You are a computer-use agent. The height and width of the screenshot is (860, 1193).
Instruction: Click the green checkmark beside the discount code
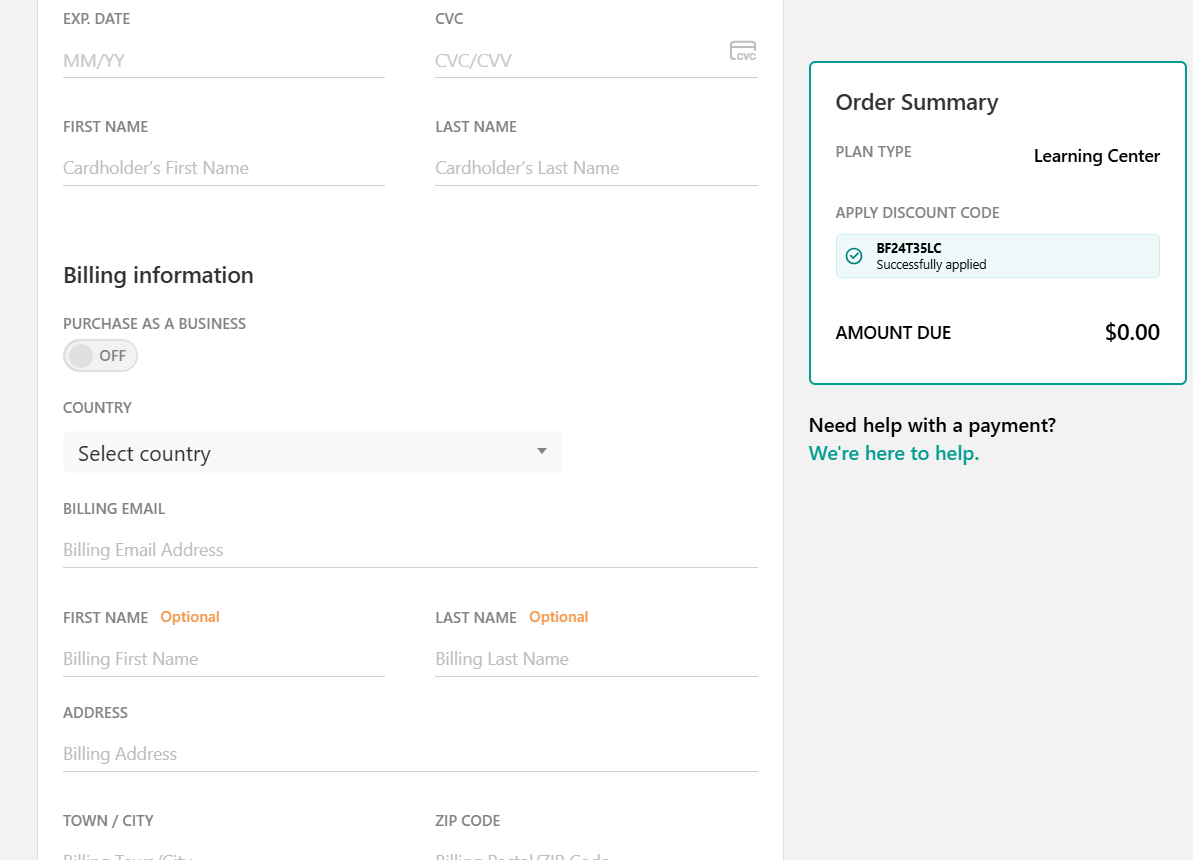(854, 256)
